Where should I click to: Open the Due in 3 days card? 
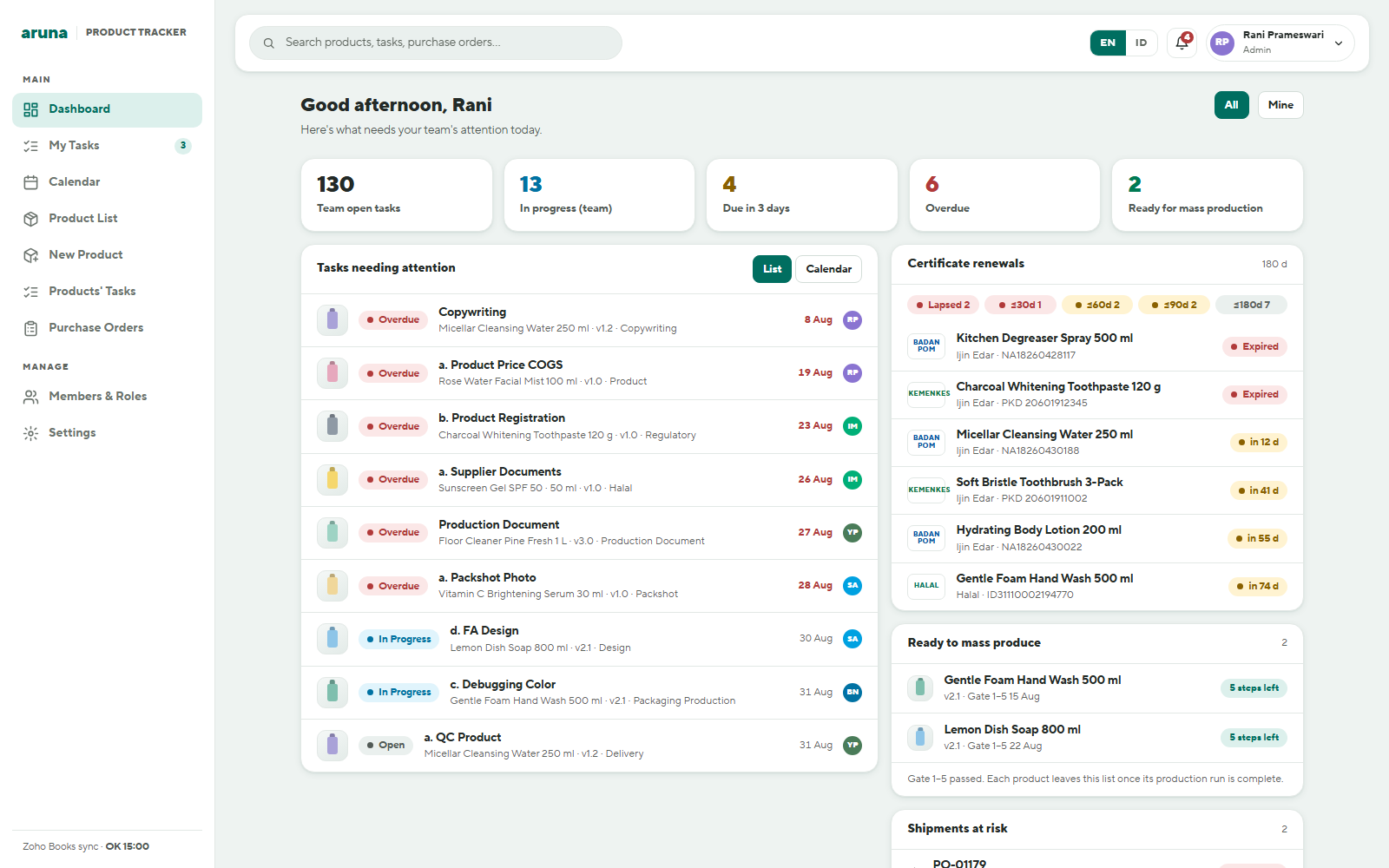pyautogui.click(x=802, y=195)
